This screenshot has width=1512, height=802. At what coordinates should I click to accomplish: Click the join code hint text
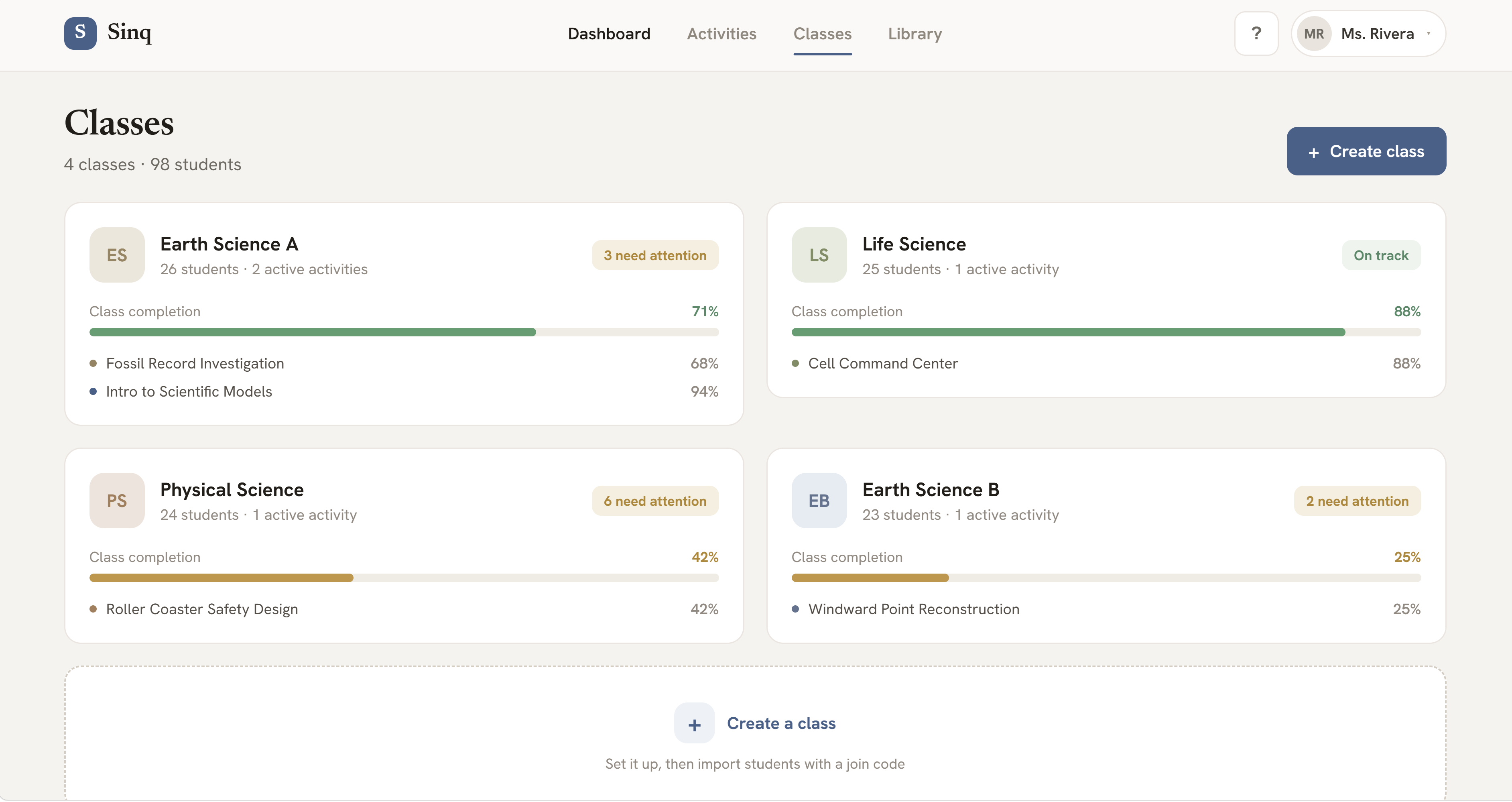[755, 764]
